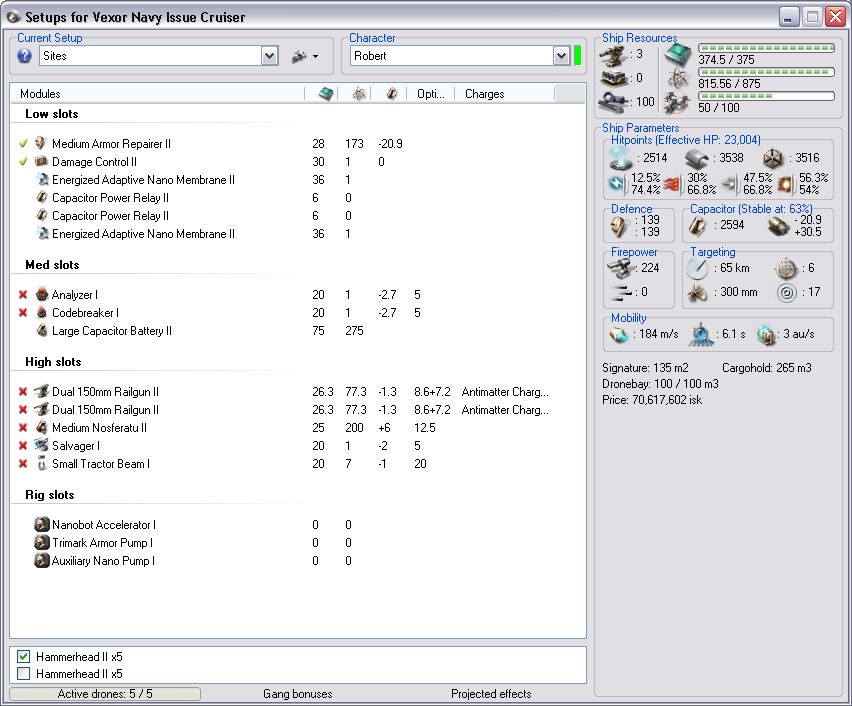The width and height of the screenshot is (852, 706).
Task: Click the Trimark Armor Pump I rig icon
Action: [41, 542]
